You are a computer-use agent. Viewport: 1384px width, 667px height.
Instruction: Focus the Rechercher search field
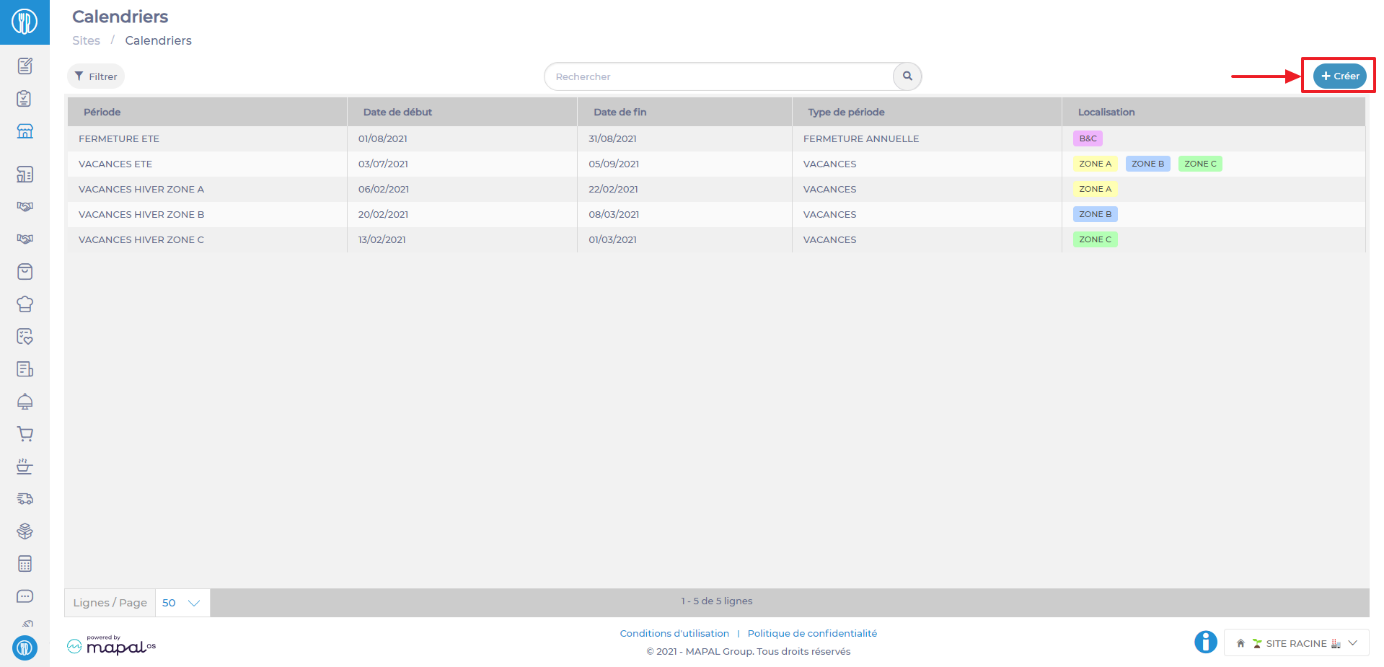719,76
